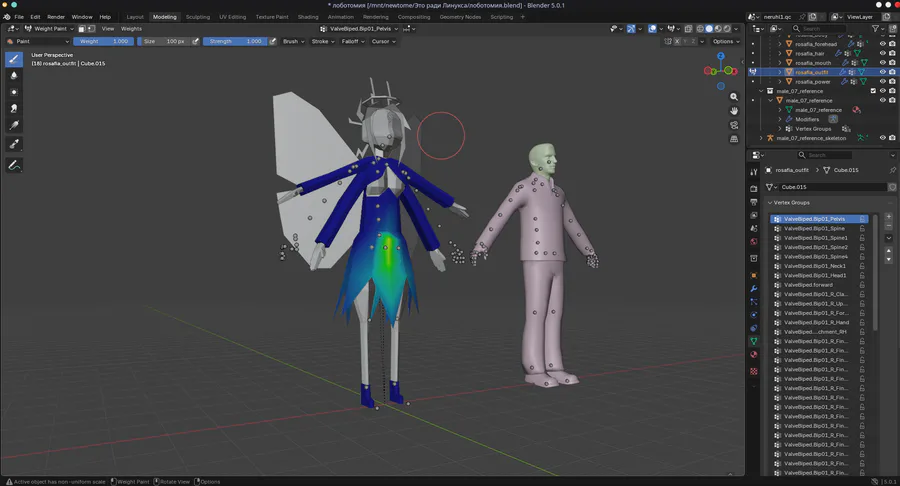900x486 pixels.
Task: Open the World properties tab
Action: click(x=754, y=242)
